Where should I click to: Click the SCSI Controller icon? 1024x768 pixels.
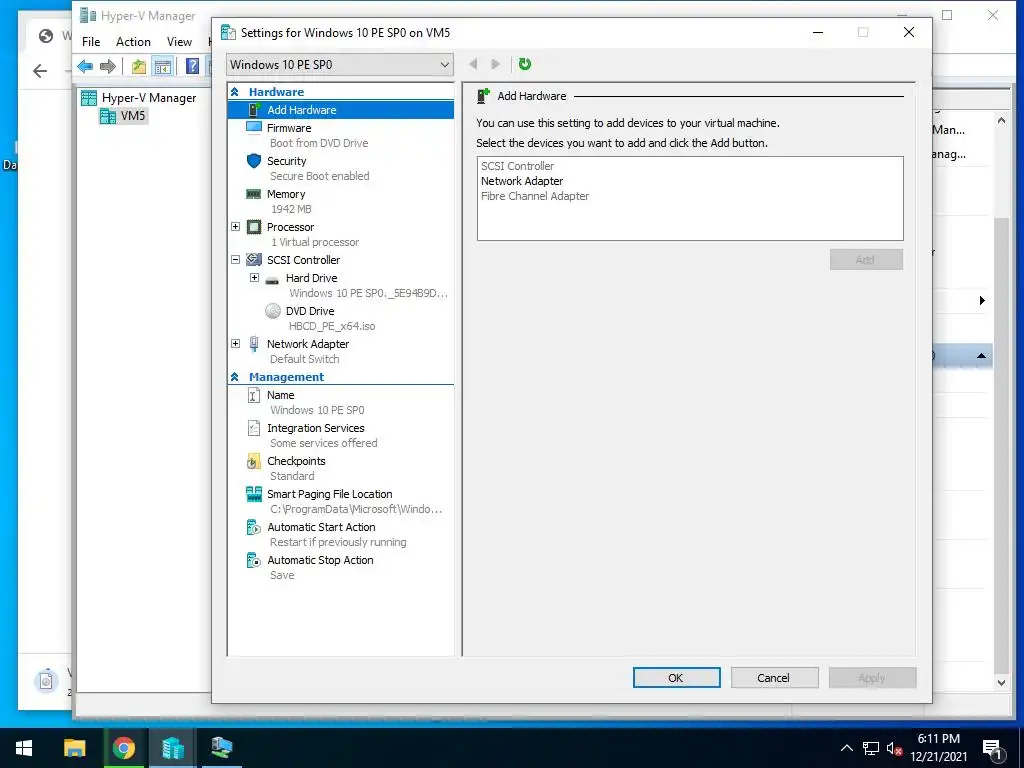(x=254, y=259)
